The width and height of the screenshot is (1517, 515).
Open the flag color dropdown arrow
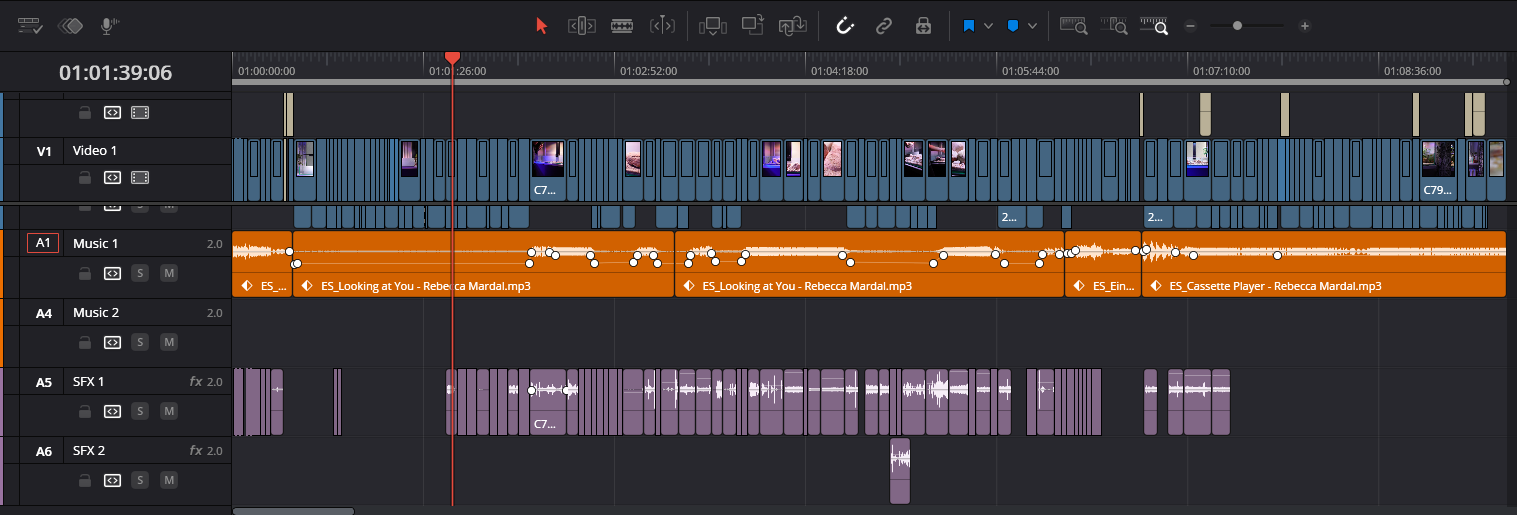click(988, 26)
